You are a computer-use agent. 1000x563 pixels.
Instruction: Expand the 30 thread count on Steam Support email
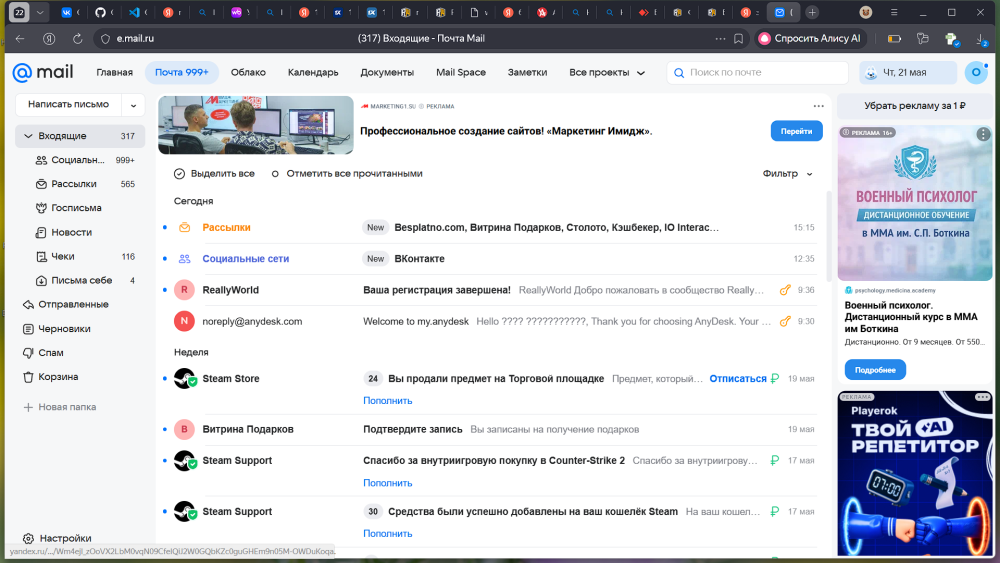tap(373, 511)
